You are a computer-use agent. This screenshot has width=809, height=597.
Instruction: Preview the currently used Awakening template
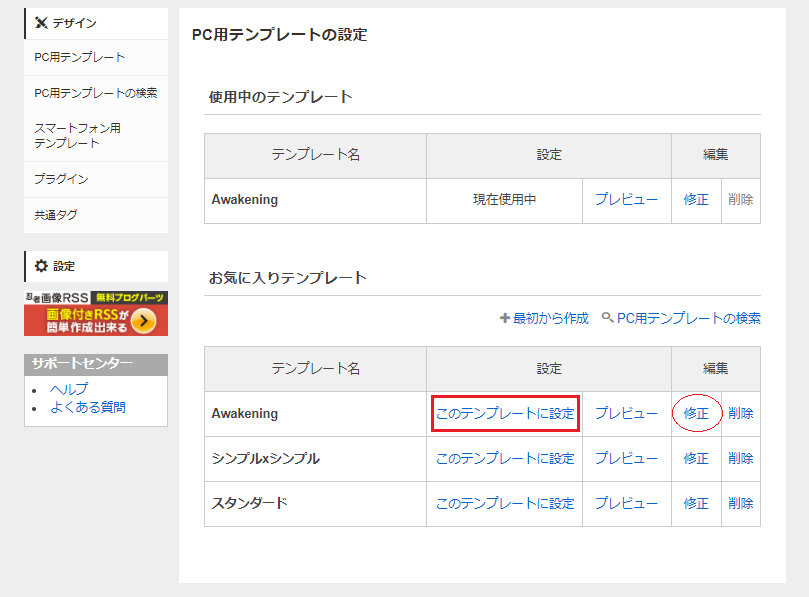point(626,200)
